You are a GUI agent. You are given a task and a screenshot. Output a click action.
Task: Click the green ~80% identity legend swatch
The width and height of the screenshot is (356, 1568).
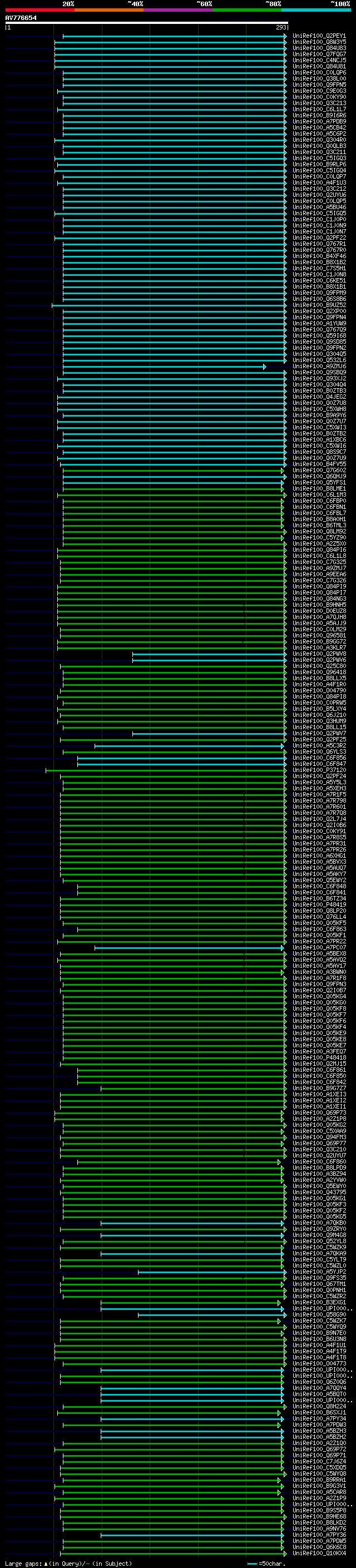pos(247,10)
